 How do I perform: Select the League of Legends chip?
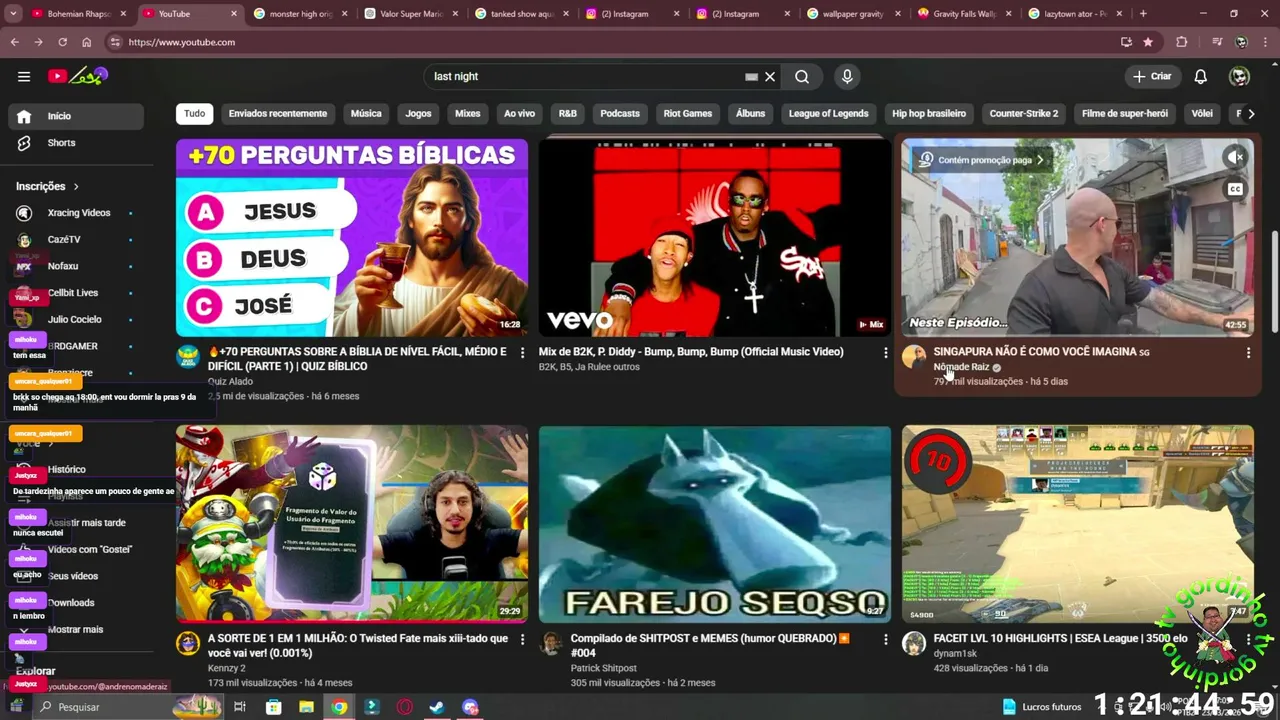[x=828, y=114]
